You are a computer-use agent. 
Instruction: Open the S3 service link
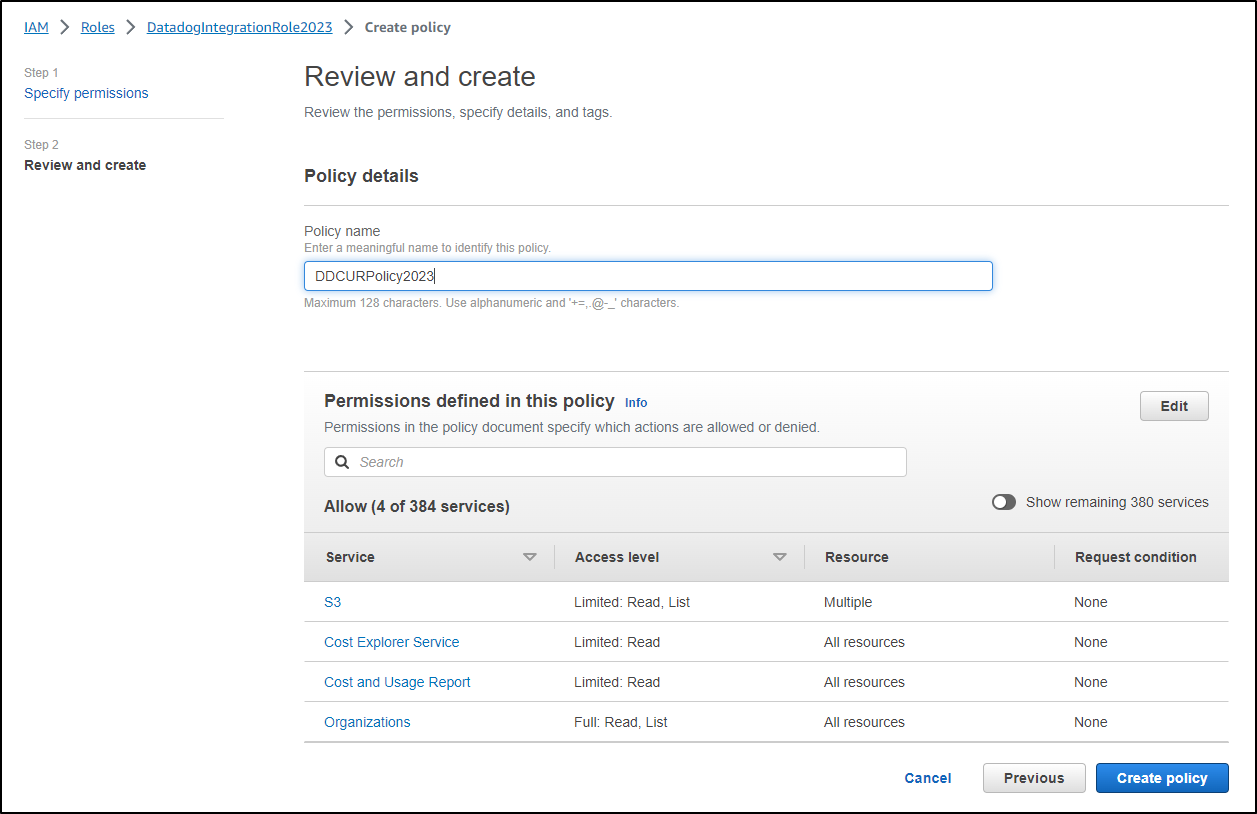click(x=333, y=602)
